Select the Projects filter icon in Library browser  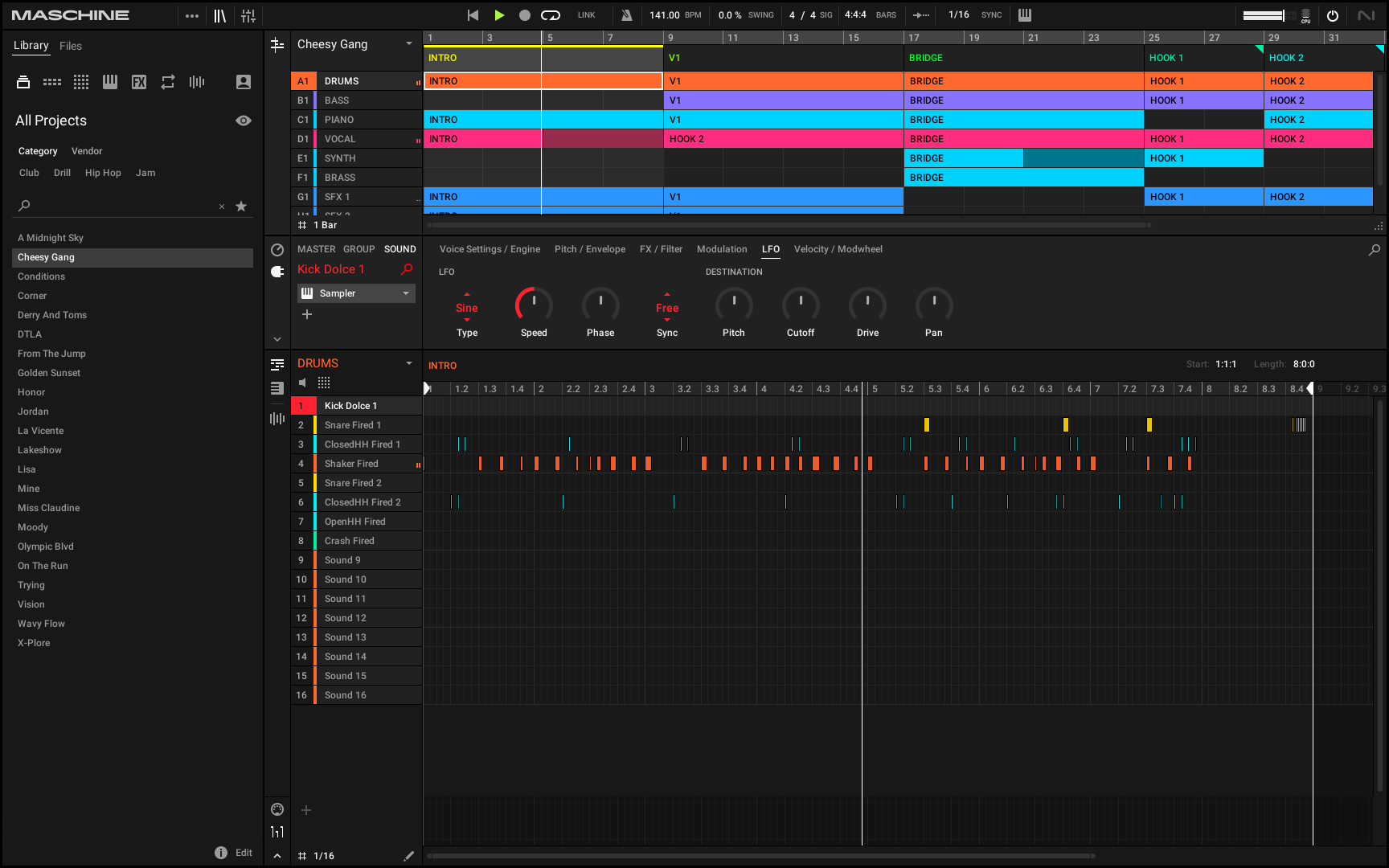(23, 81)
